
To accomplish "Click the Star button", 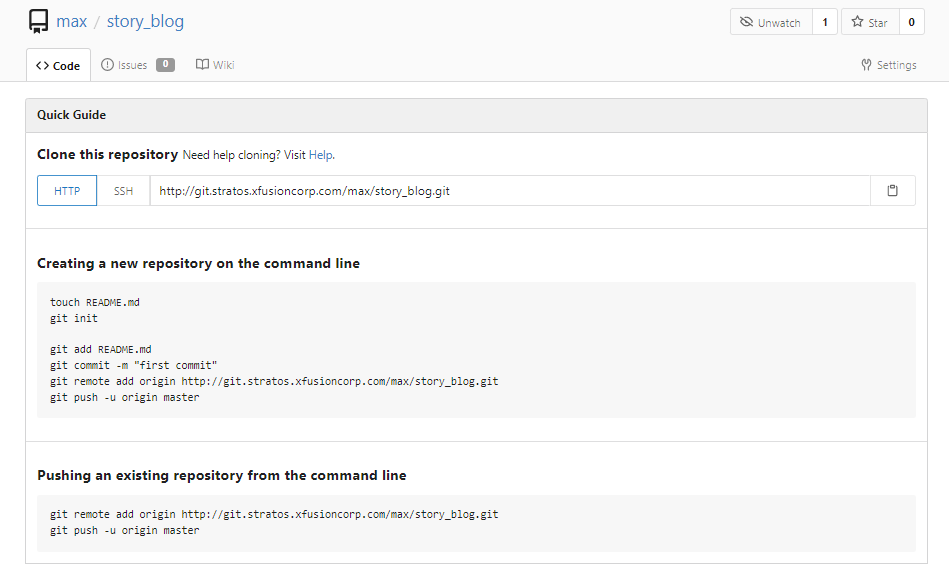I will (870, 22).
